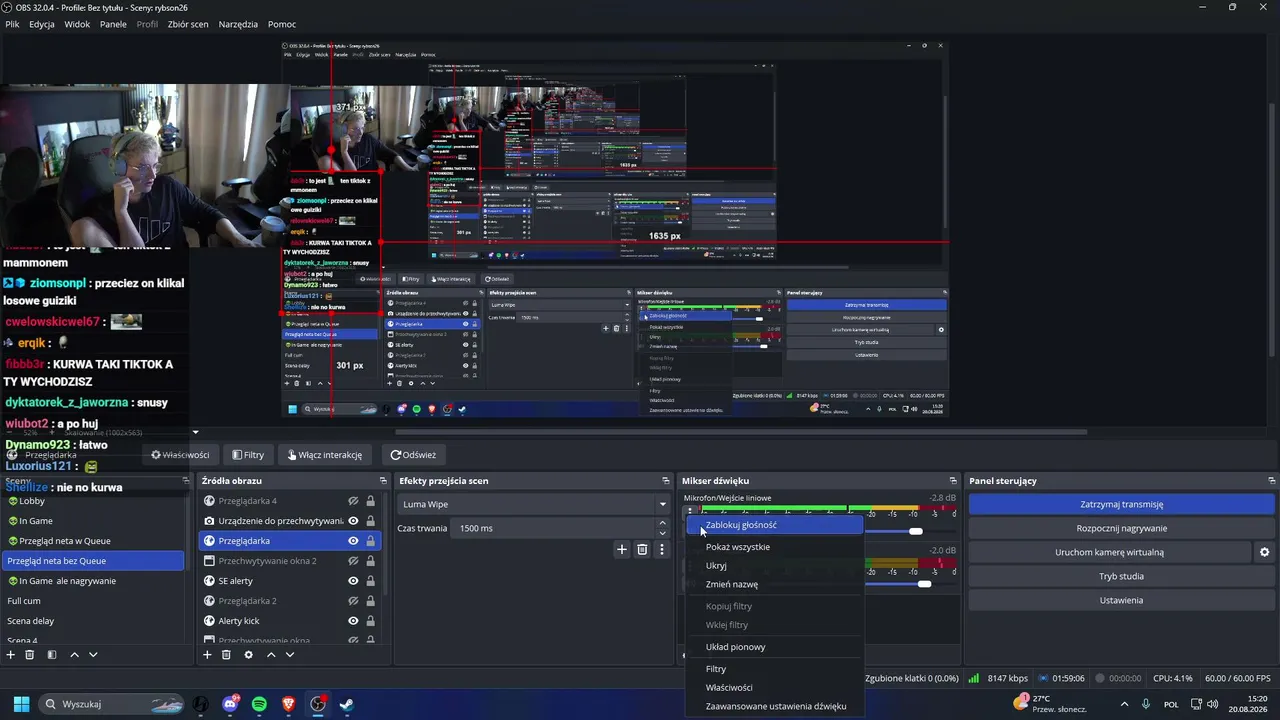Viewport: 1280px width, 720px height.
Task: Float the Panel sterujący dock
Action: 1272,481
